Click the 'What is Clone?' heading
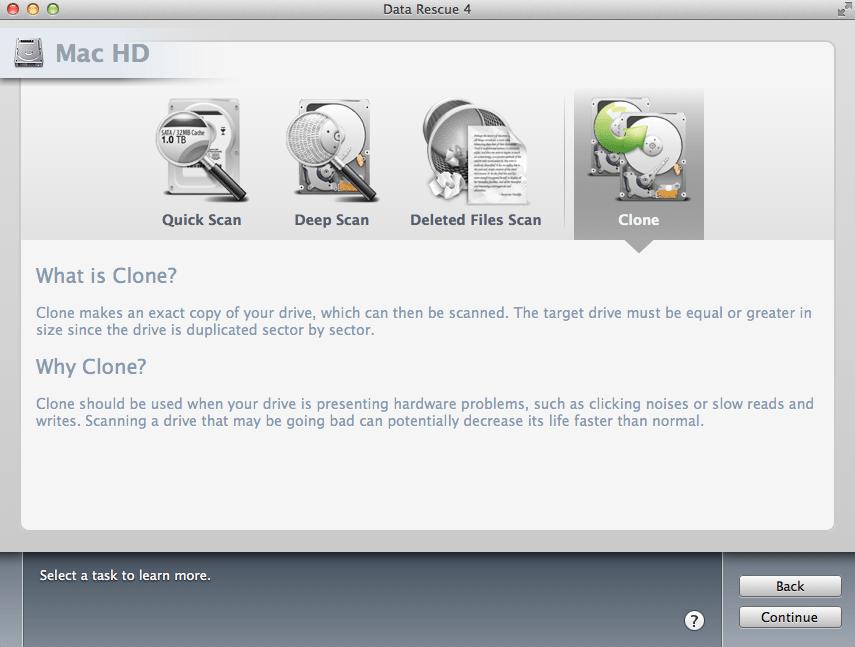The height and width of the screenshot is (647, 855). pos(109,275)
